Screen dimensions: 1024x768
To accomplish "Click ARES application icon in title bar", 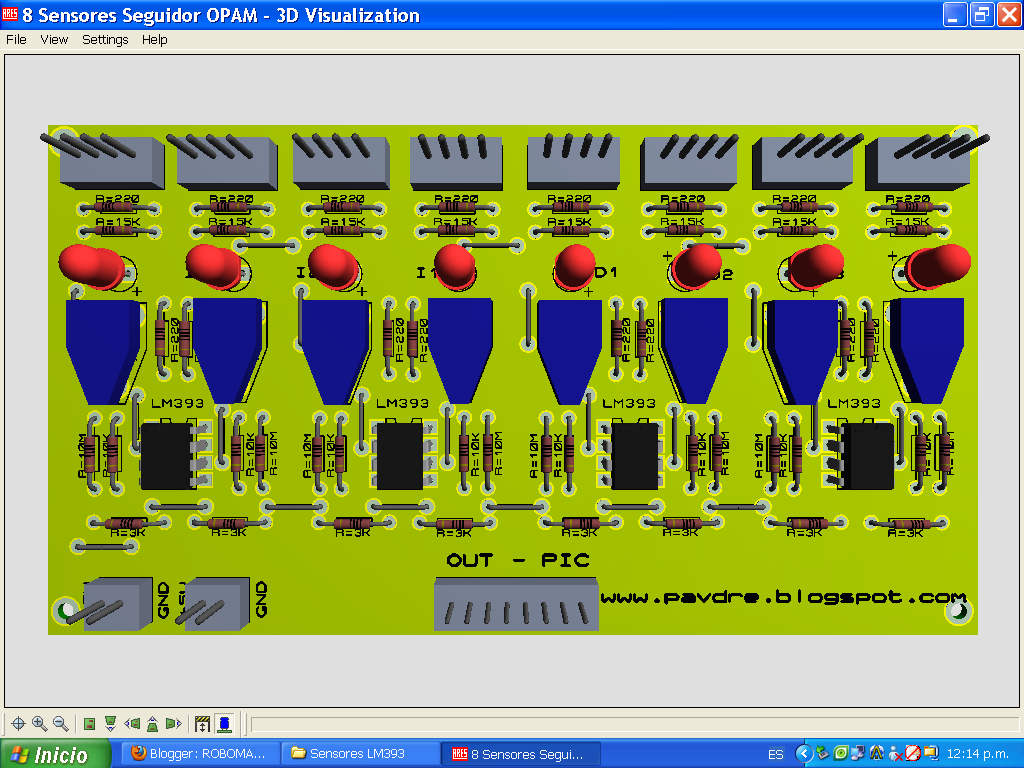I will click(x=10, y=14).
